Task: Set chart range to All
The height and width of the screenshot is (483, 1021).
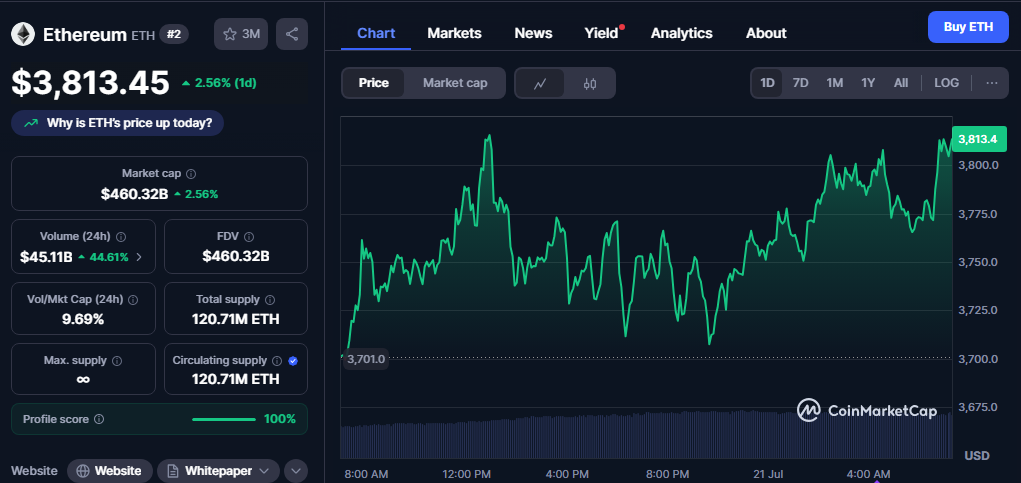Action: [x=901, y=83]
